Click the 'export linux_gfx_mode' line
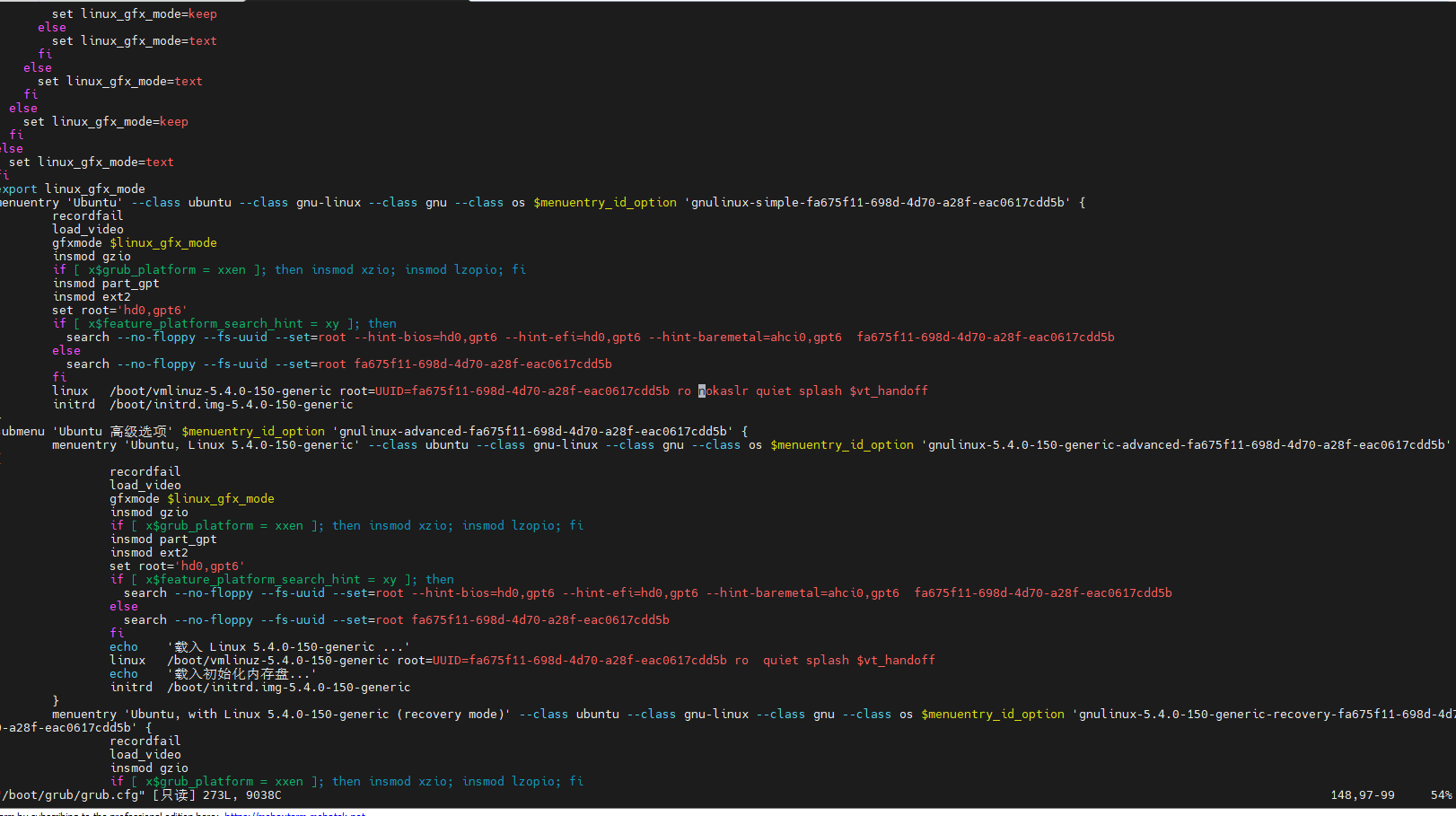 click(73, 189)
